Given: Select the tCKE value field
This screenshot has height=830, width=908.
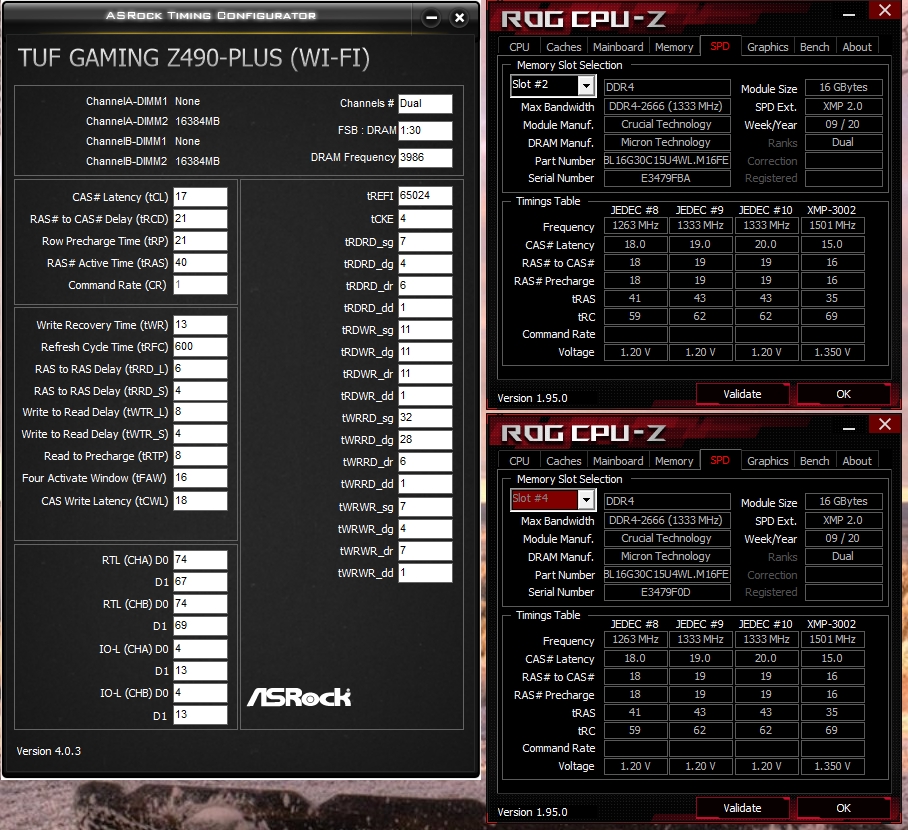Looking at the screenshot, I should 425,219.
